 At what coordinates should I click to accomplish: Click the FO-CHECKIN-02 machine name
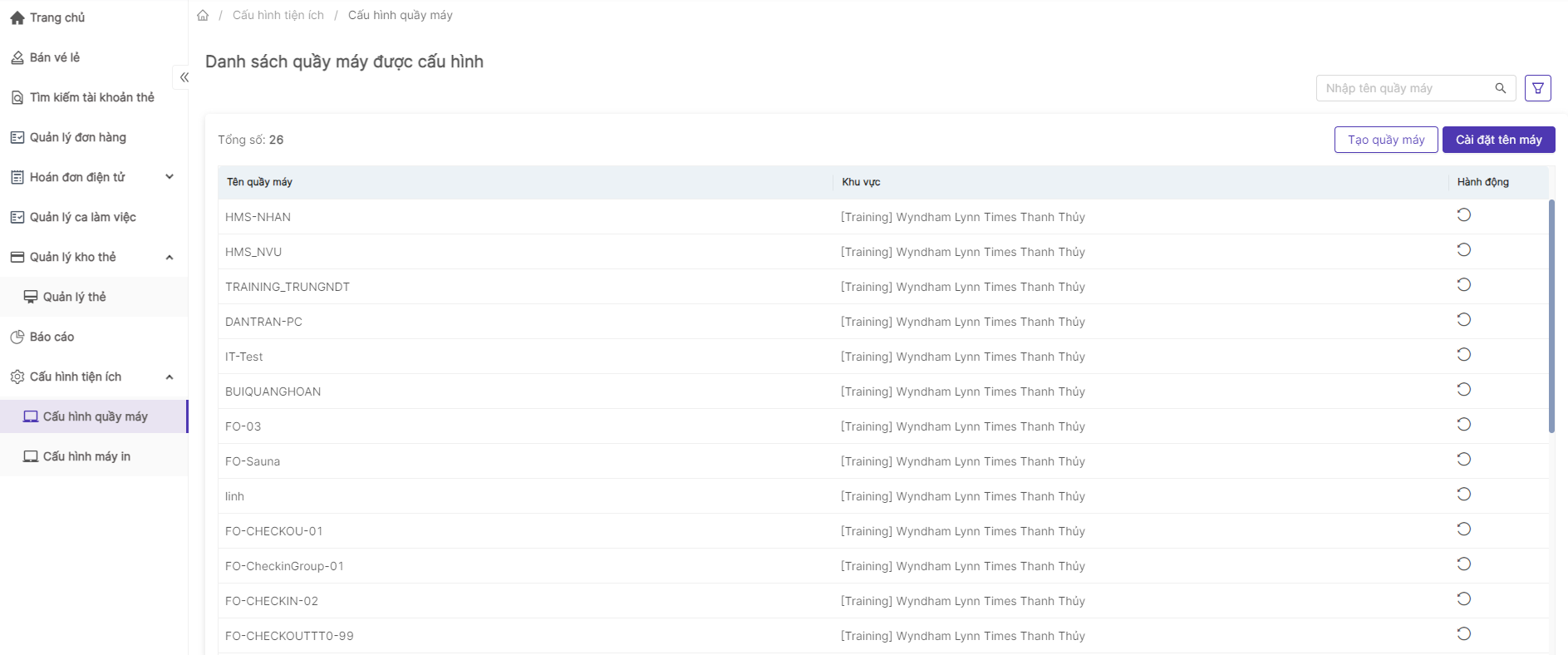272,601
